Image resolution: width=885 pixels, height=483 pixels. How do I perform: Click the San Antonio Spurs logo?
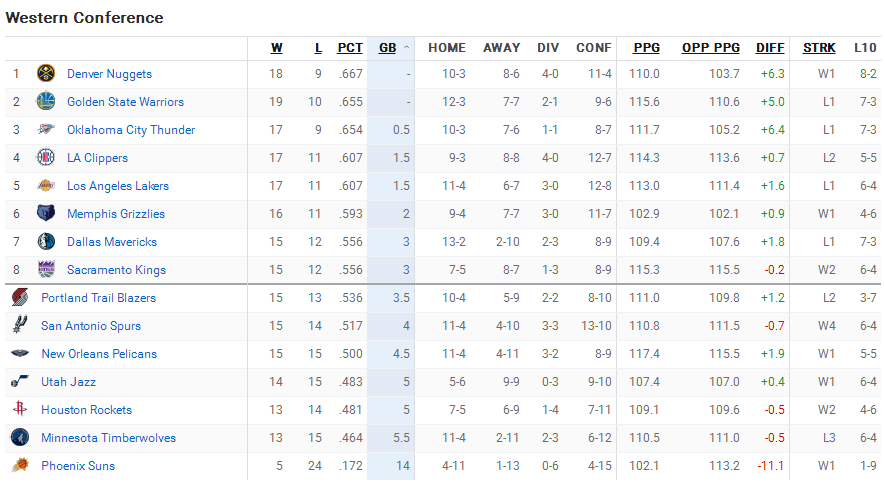[x=20, y=326]
